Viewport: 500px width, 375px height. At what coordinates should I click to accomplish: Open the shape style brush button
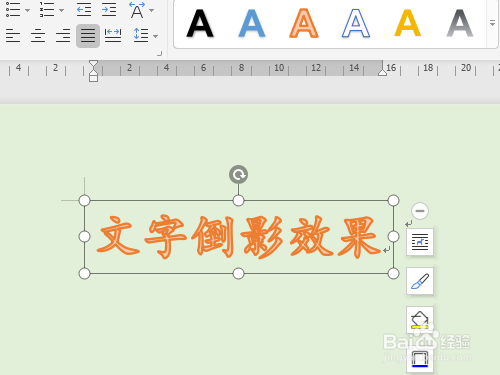pos(420,281)
